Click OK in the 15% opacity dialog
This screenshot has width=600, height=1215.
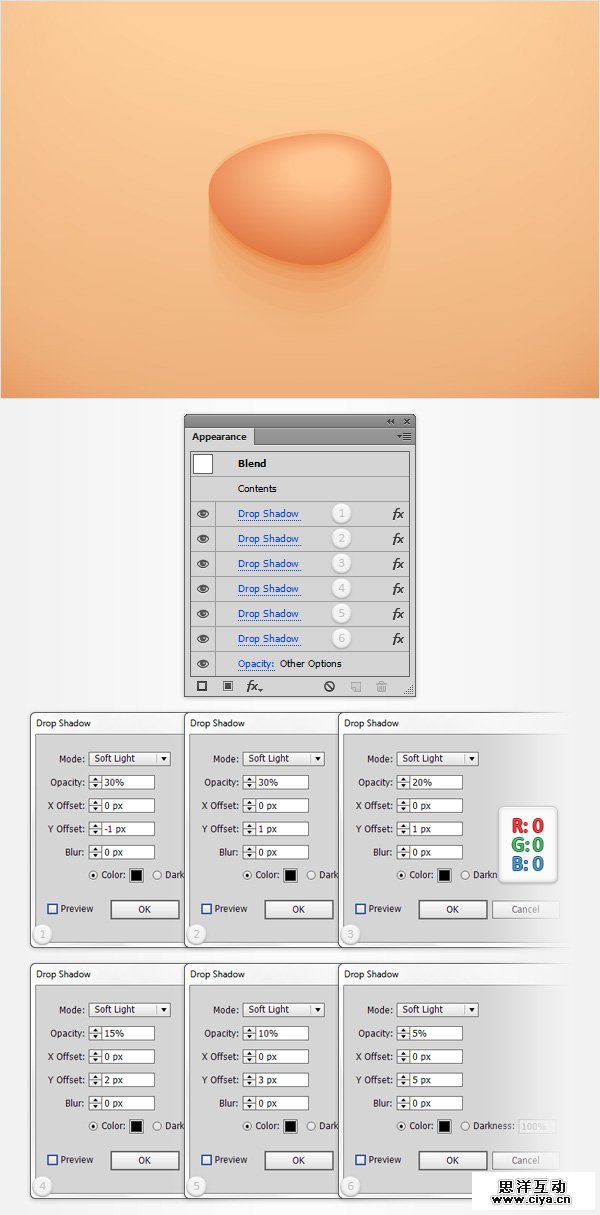[144, 1161]
